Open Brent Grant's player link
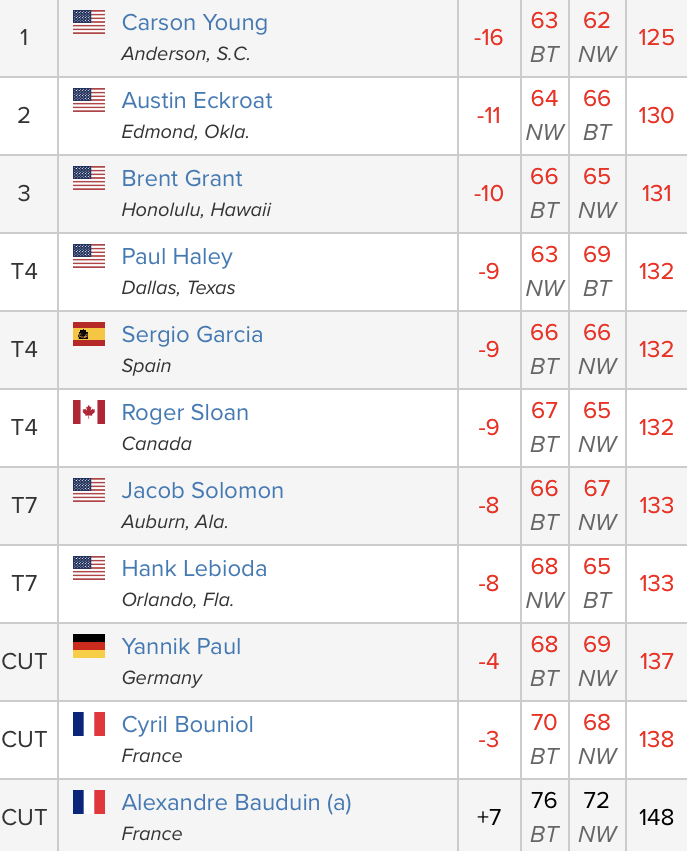 (182, 178)
